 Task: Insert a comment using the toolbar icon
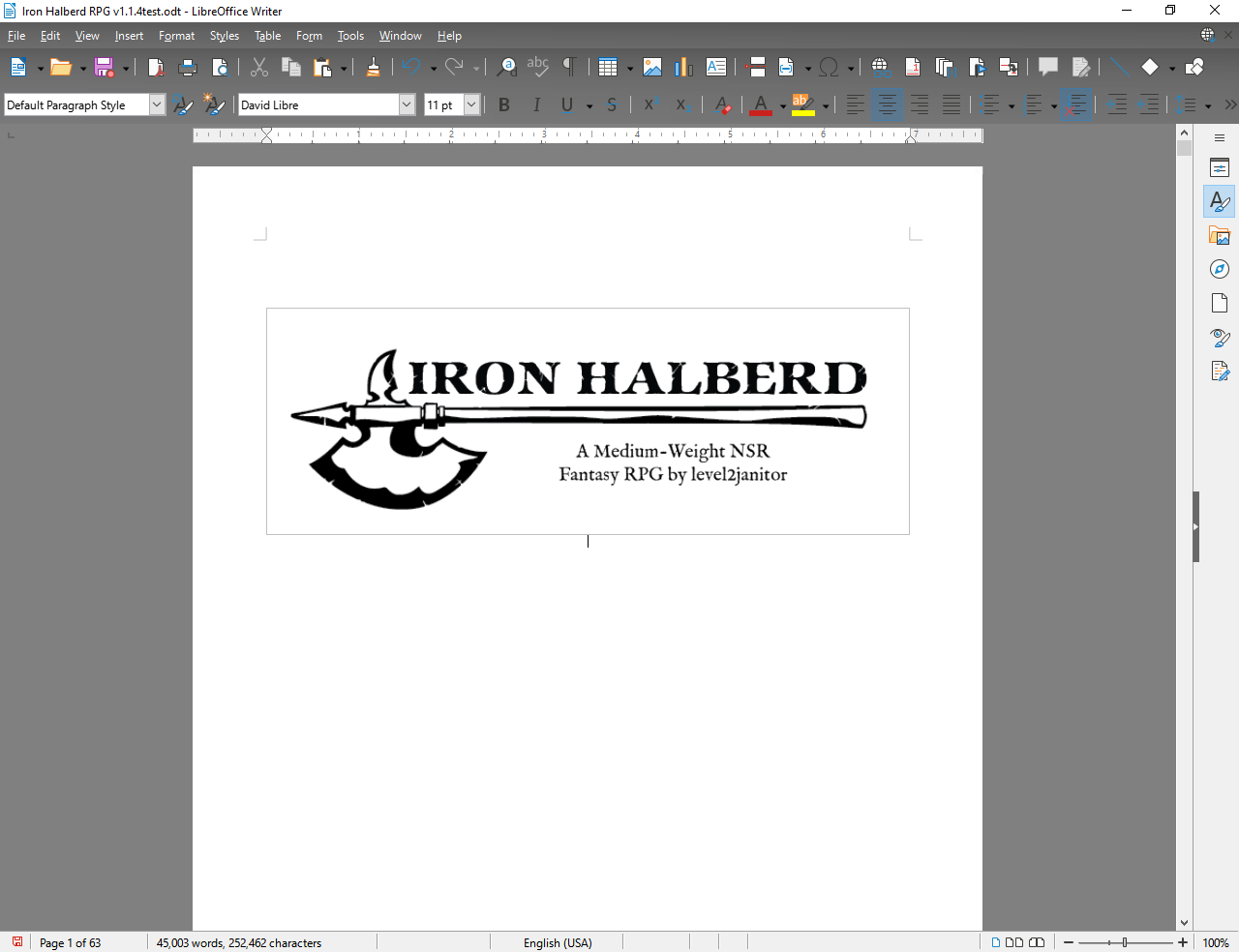(x=1047, y=67)
